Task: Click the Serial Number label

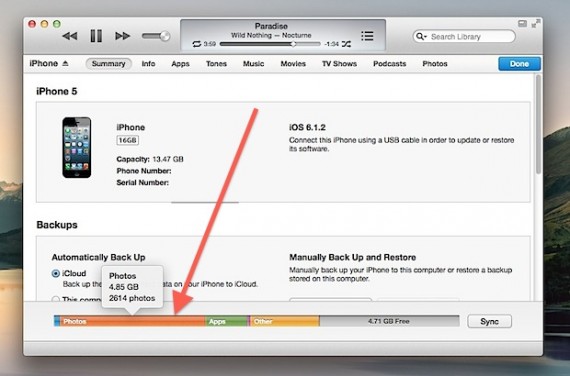Action: (142, 183)
